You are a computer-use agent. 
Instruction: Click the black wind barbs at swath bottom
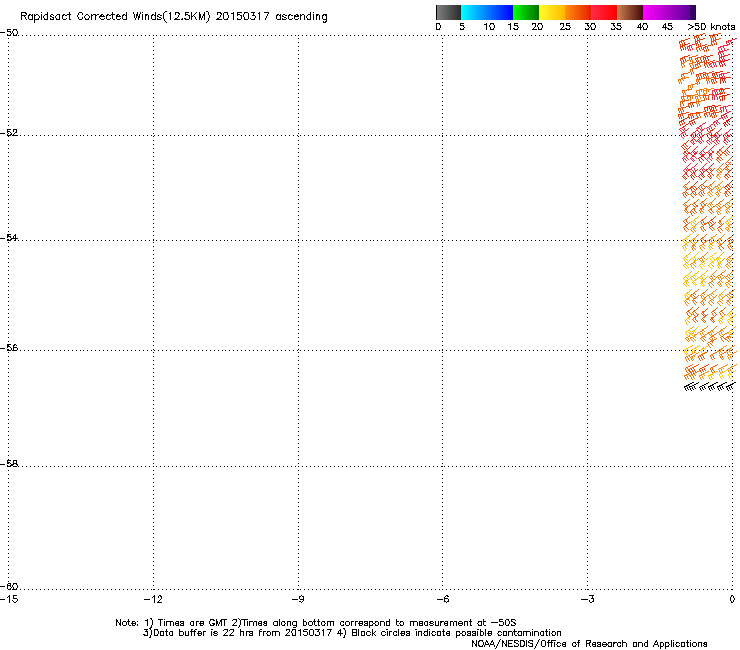point(710,387)
